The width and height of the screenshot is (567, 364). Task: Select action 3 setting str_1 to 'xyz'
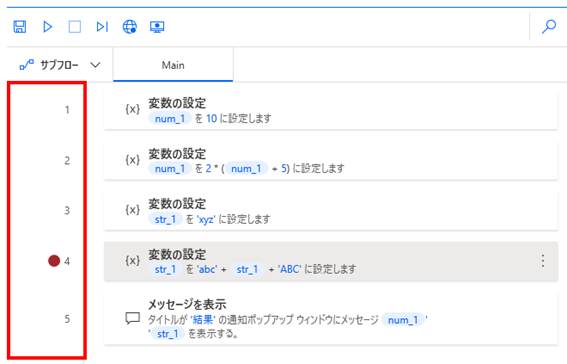(x=331, y=210)
